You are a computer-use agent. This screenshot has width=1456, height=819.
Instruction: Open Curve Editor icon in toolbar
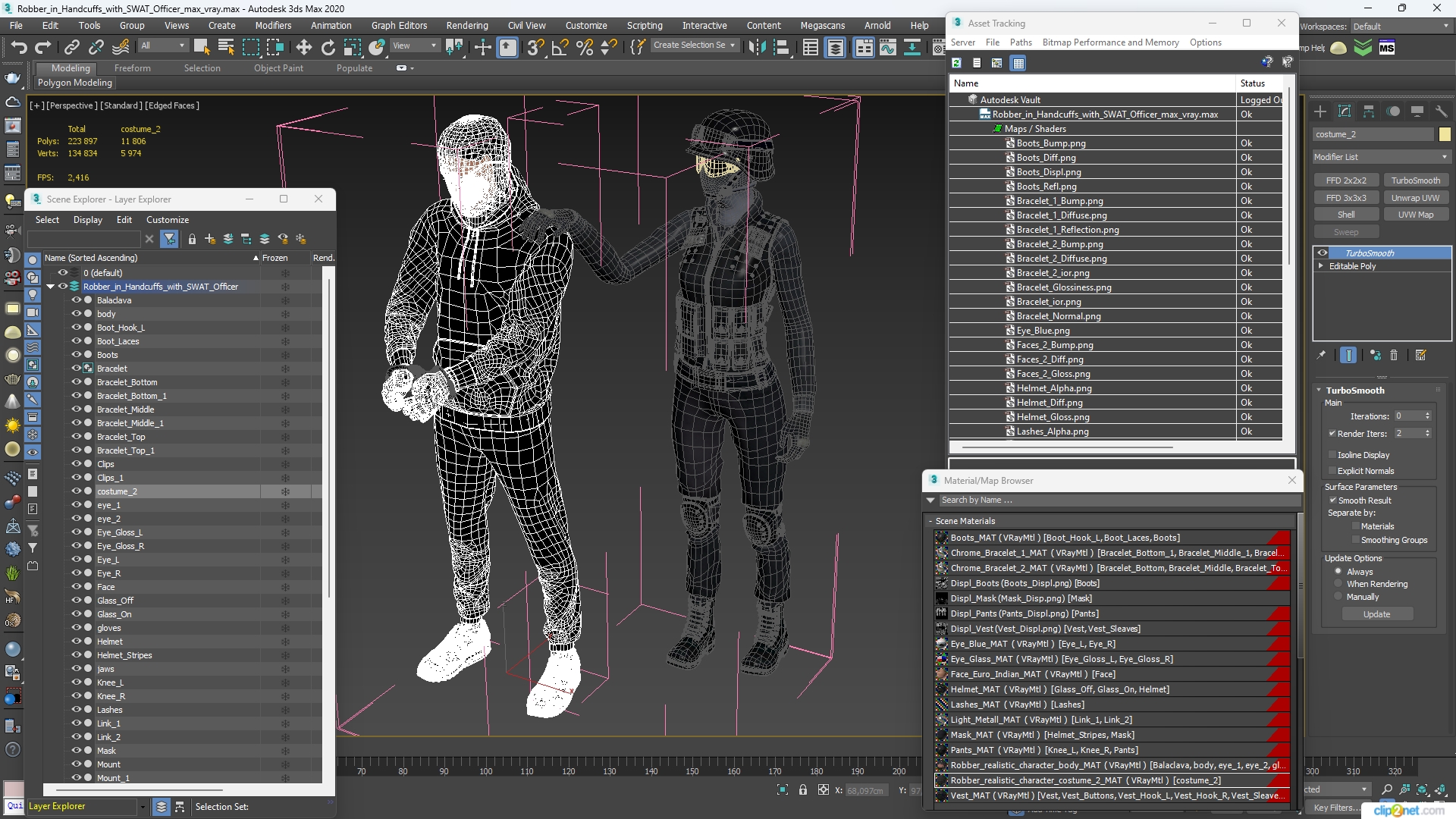tap(888, 48)
